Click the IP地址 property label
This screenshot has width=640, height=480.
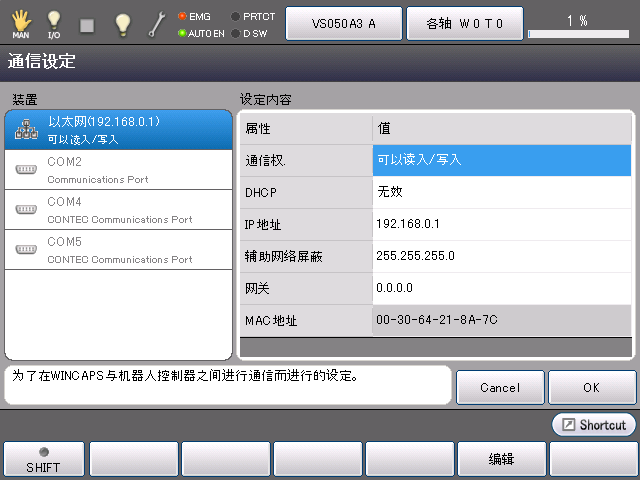306,224
